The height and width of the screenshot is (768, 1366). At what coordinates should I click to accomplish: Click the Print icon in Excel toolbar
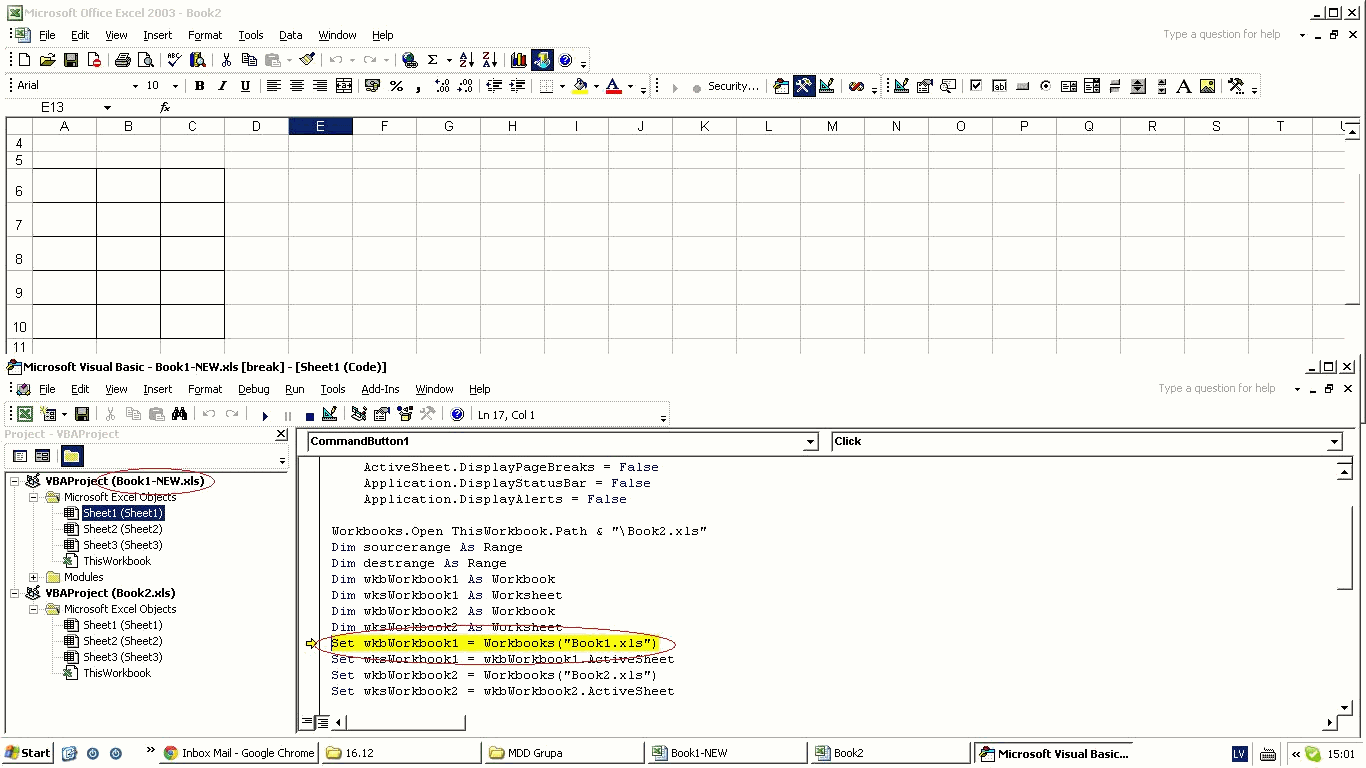pyautogui.click(x=122, y=60)
